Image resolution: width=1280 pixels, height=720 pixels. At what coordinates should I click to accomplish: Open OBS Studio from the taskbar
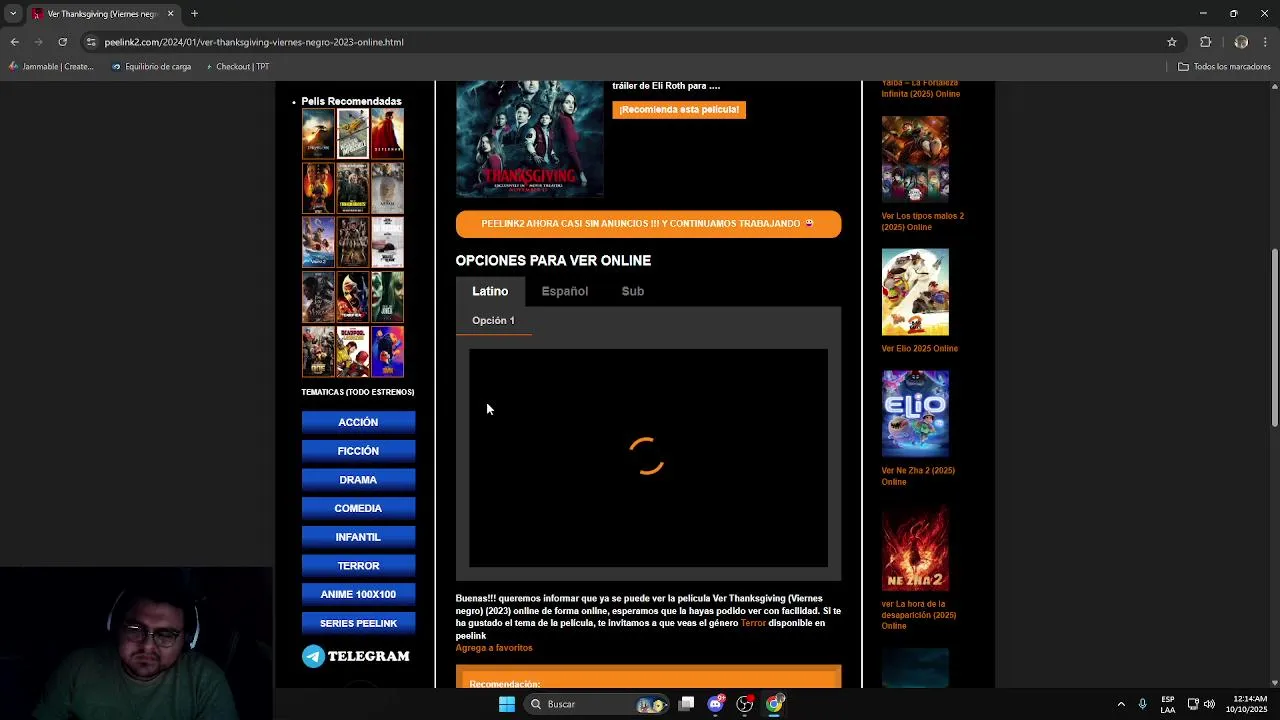click(745, 704)
